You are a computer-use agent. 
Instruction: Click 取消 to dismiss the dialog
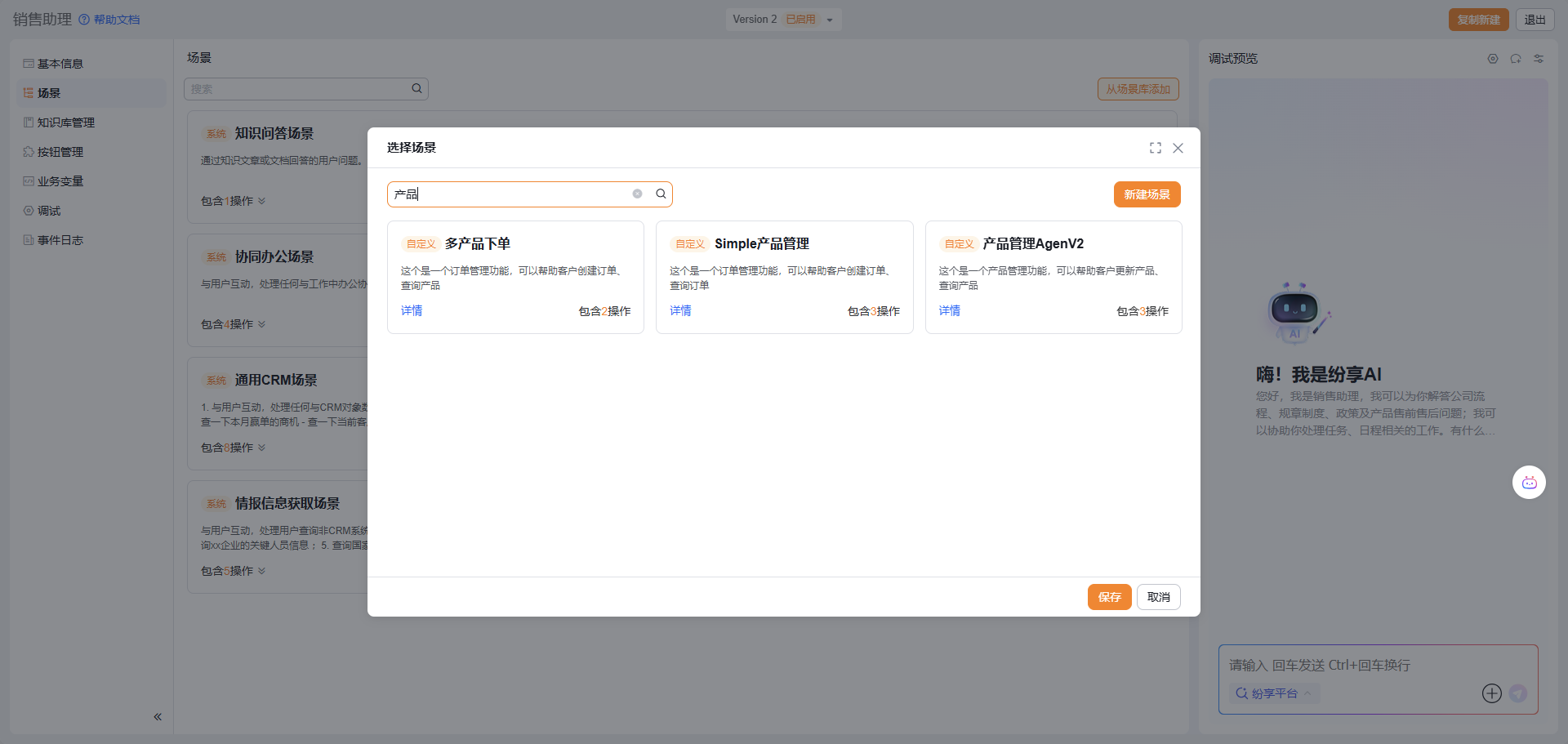[1158, 597]
